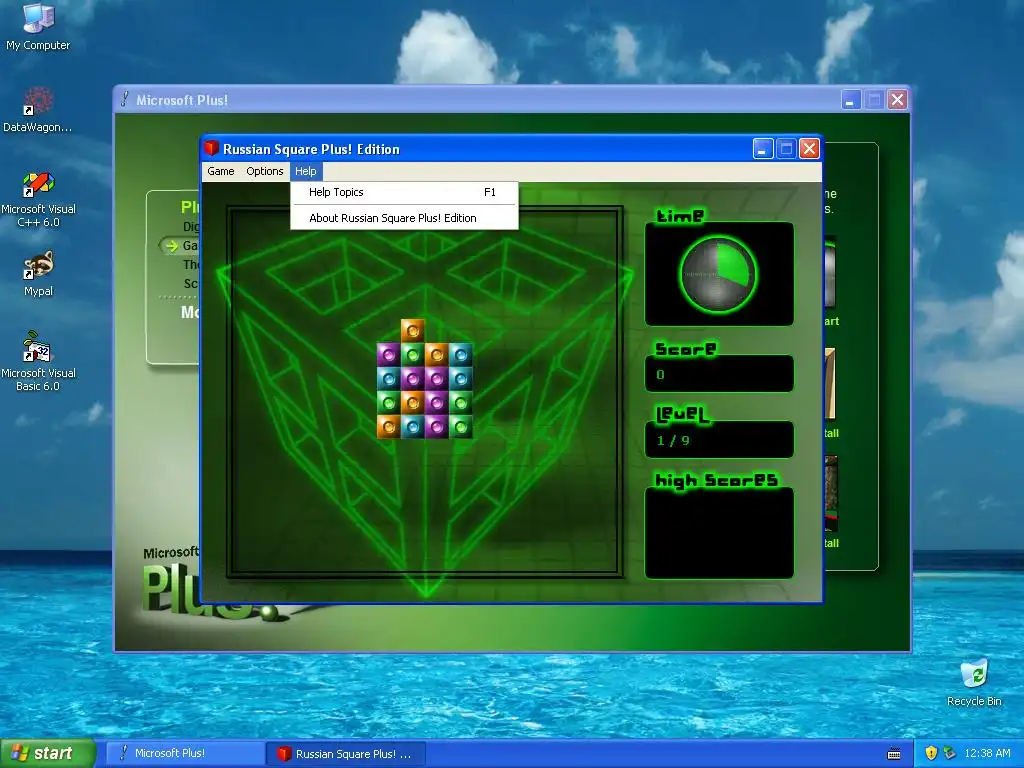This screenshot has height=768, width=1024.
Task: Switch to Microsoft Plus! taskbar button
Action: coord(184,753)
